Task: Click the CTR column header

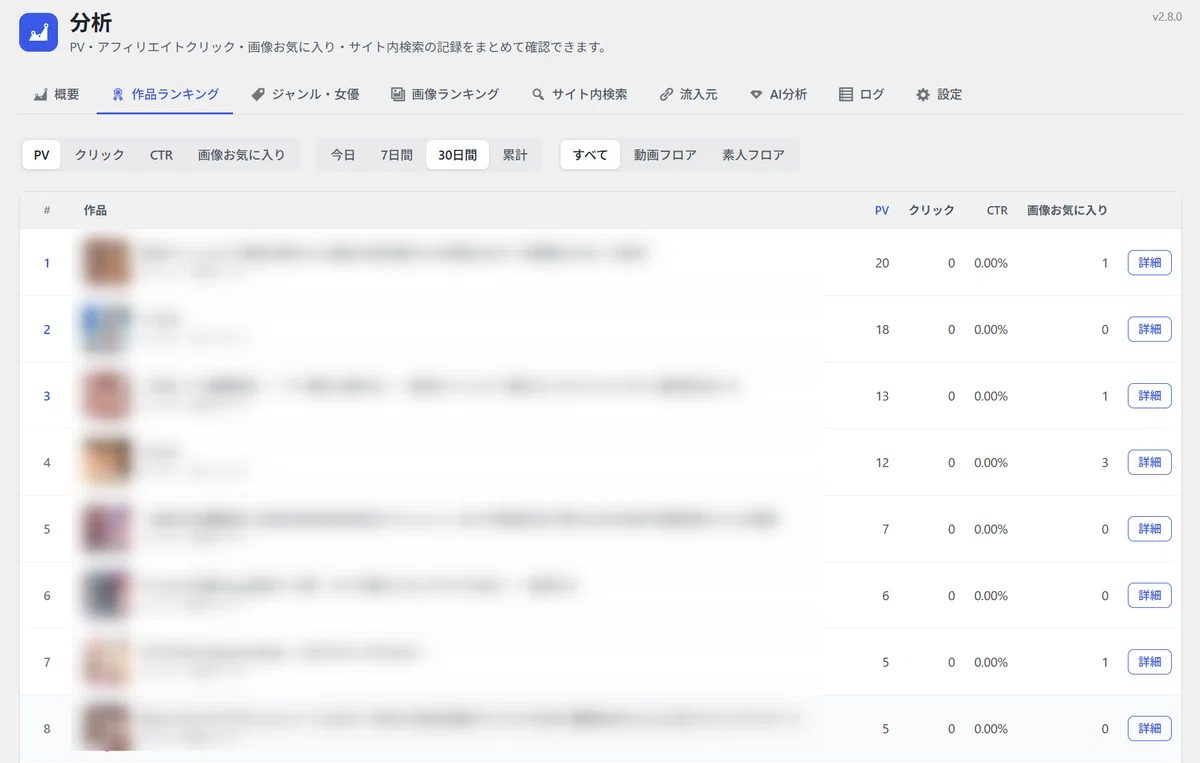Action: [x=997, y=210]
